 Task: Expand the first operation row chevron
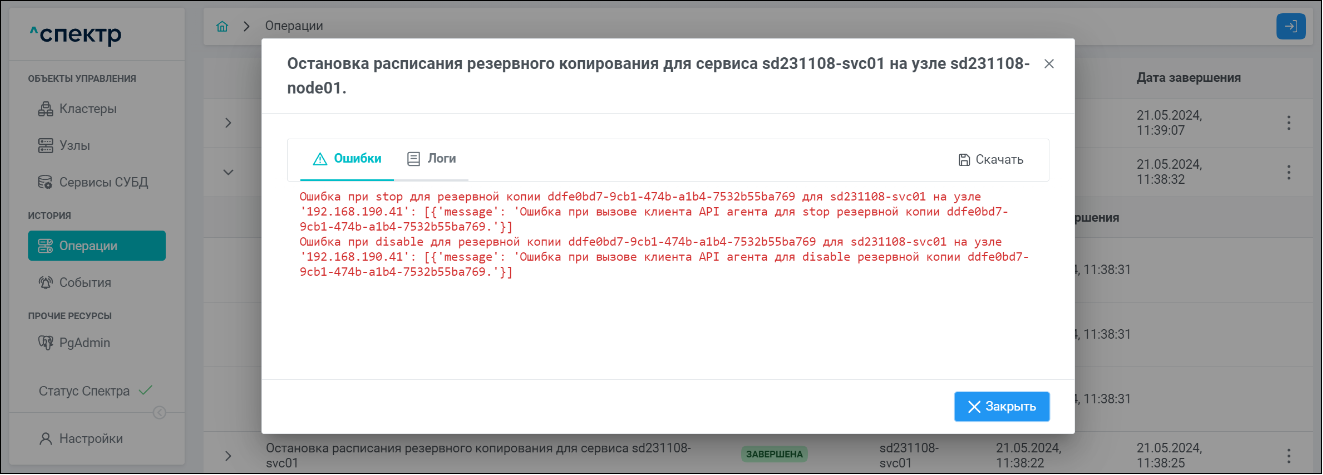(227, 123)
